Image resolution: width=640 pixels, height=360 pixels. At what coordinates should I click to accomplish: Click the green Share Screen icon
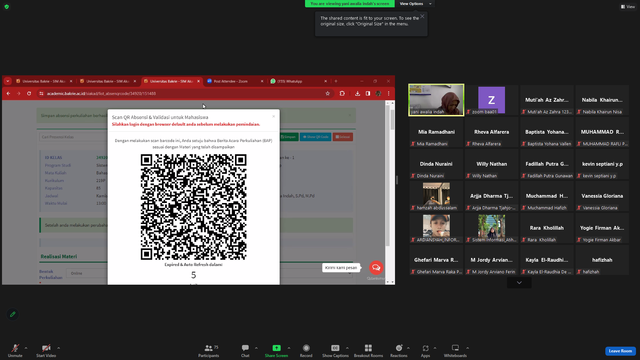(276, 348)
